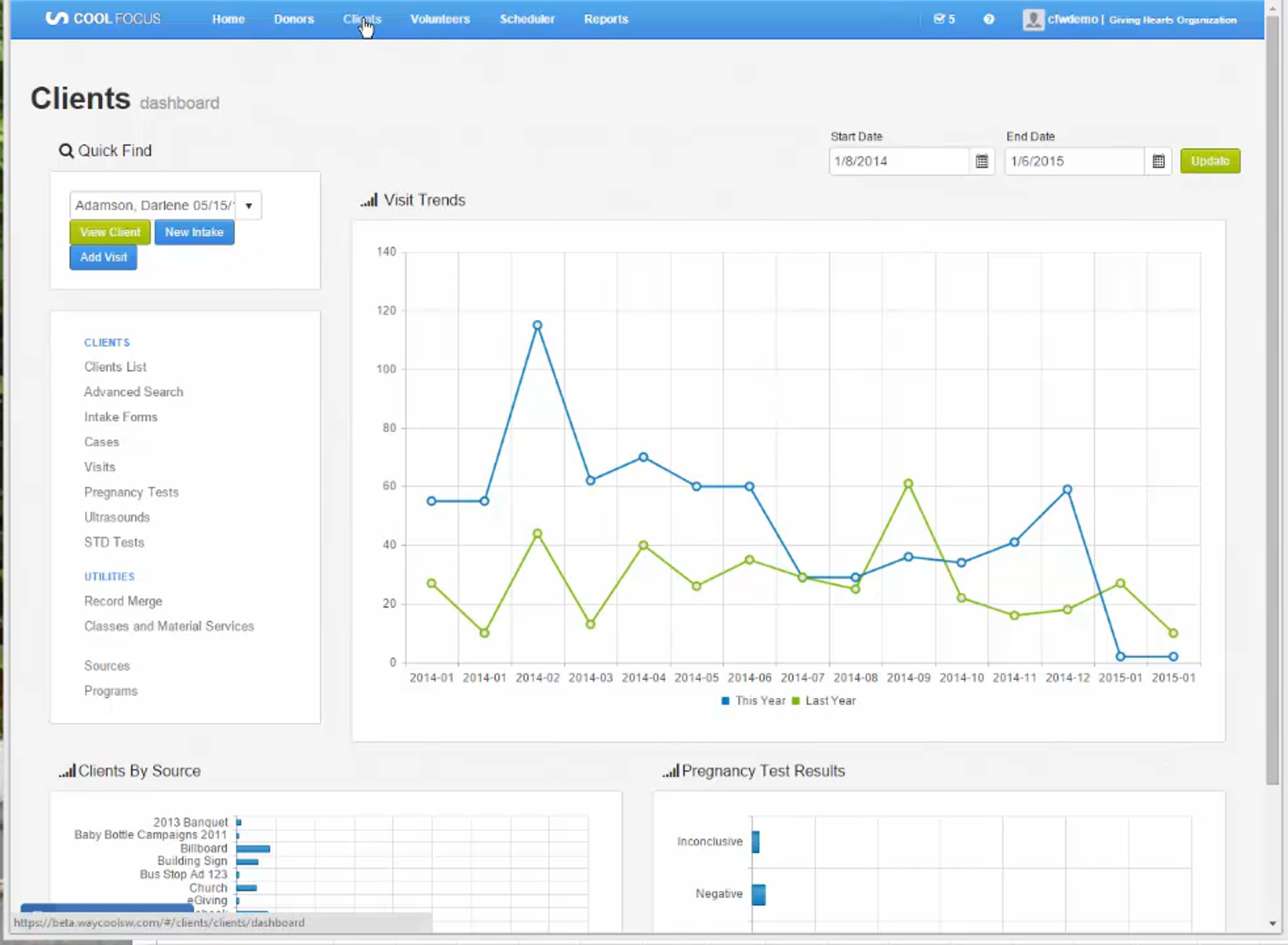1288x945 pixels.
Task: Click the user avatar icon
Action: coord(1033,19)
